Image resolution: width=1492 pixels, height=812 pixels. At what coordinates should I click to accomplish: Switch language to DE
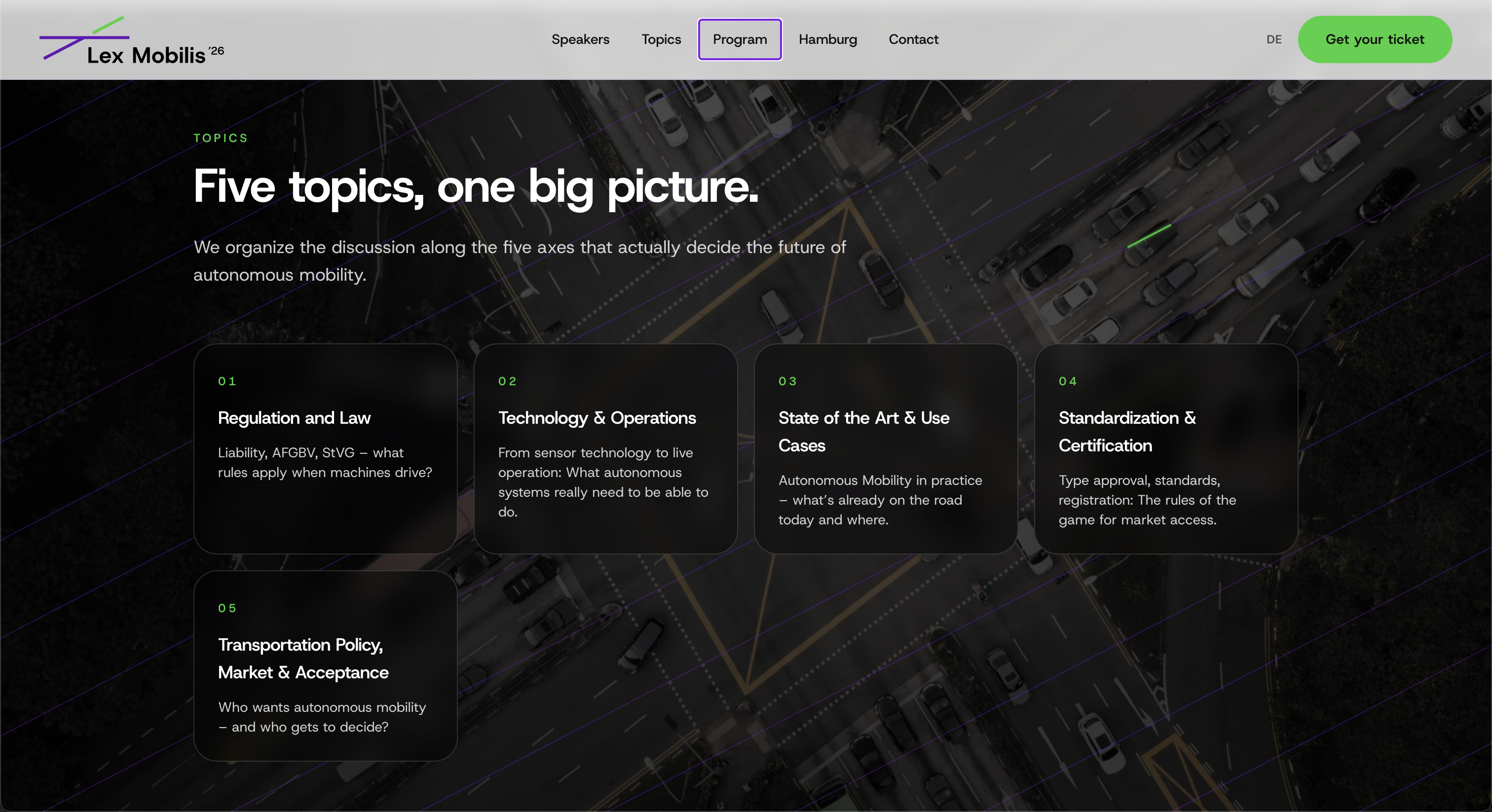[1273, 39]
